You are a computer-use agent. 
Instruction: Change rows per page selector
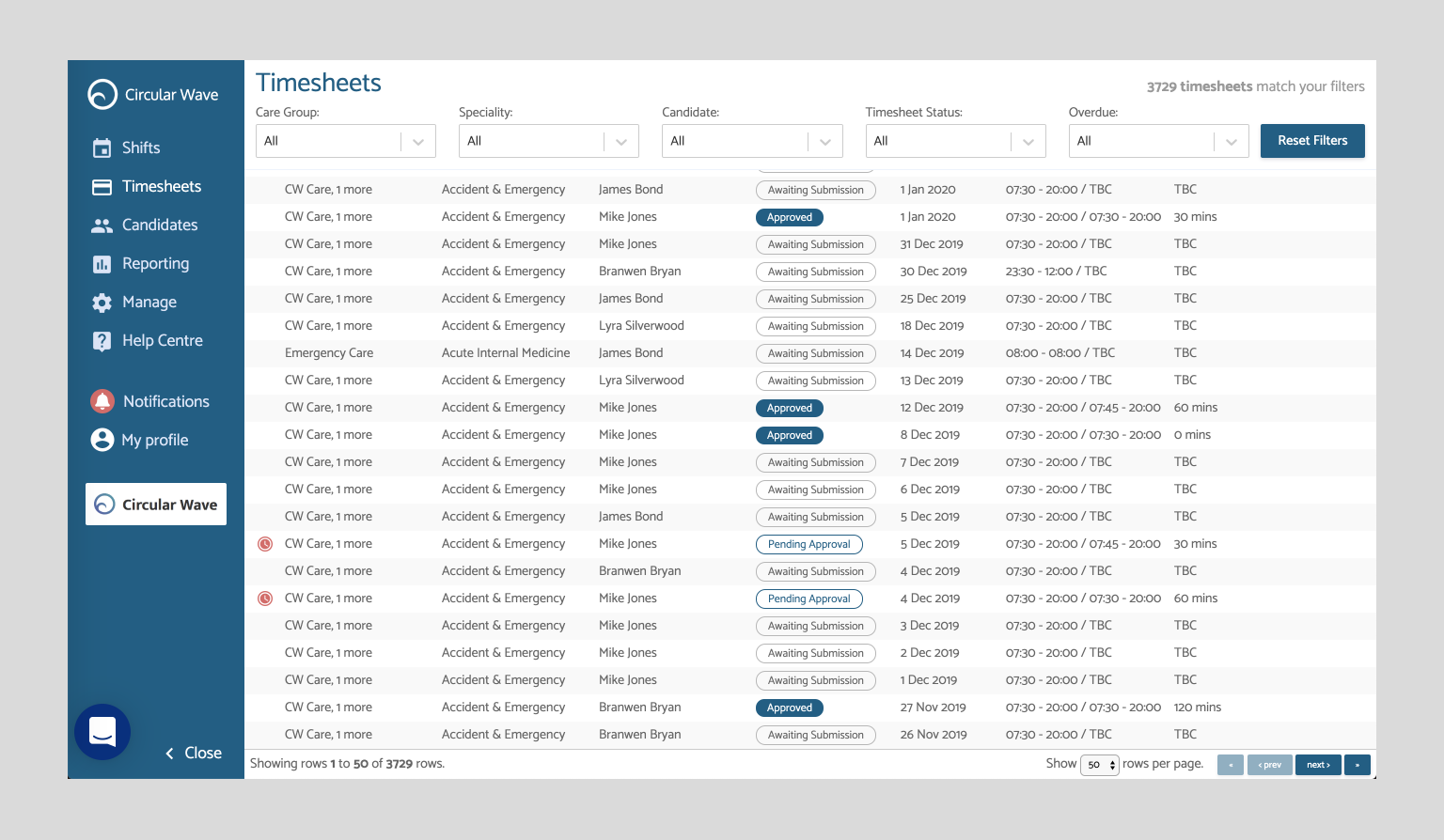point(1099,765)
